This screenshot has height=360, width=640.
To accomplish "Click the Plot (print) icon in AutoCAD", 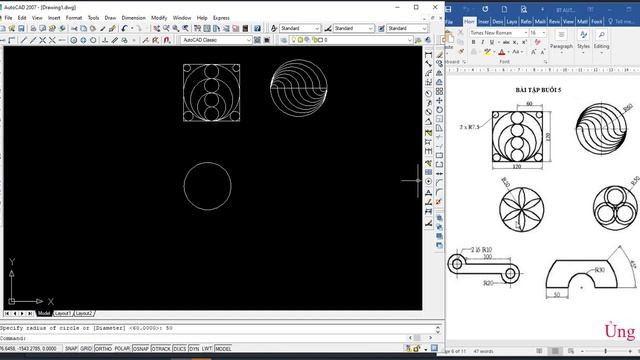I will tap(33, 29).
